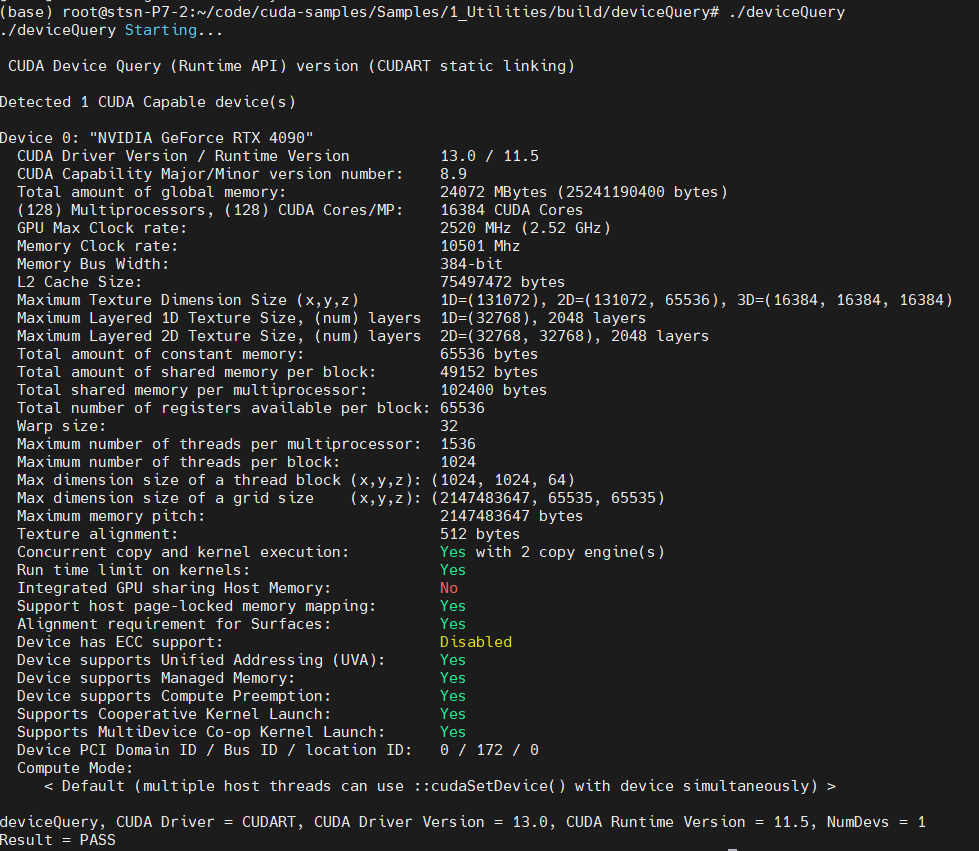The width and height of the screenshot is (979, 851).
Task: Click the red "No" value for Integrated GPU
Action: (449, 588)
